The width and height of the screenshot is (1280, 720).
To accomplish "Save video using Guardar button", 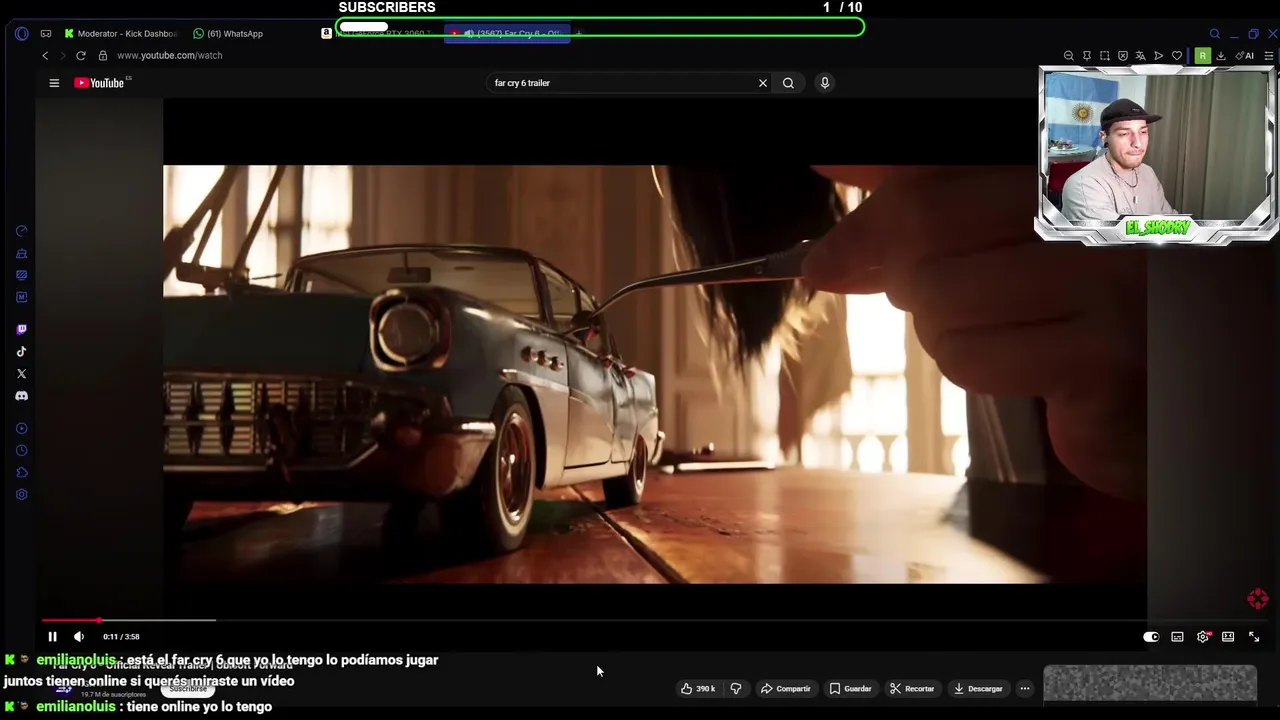I will 851,689.
